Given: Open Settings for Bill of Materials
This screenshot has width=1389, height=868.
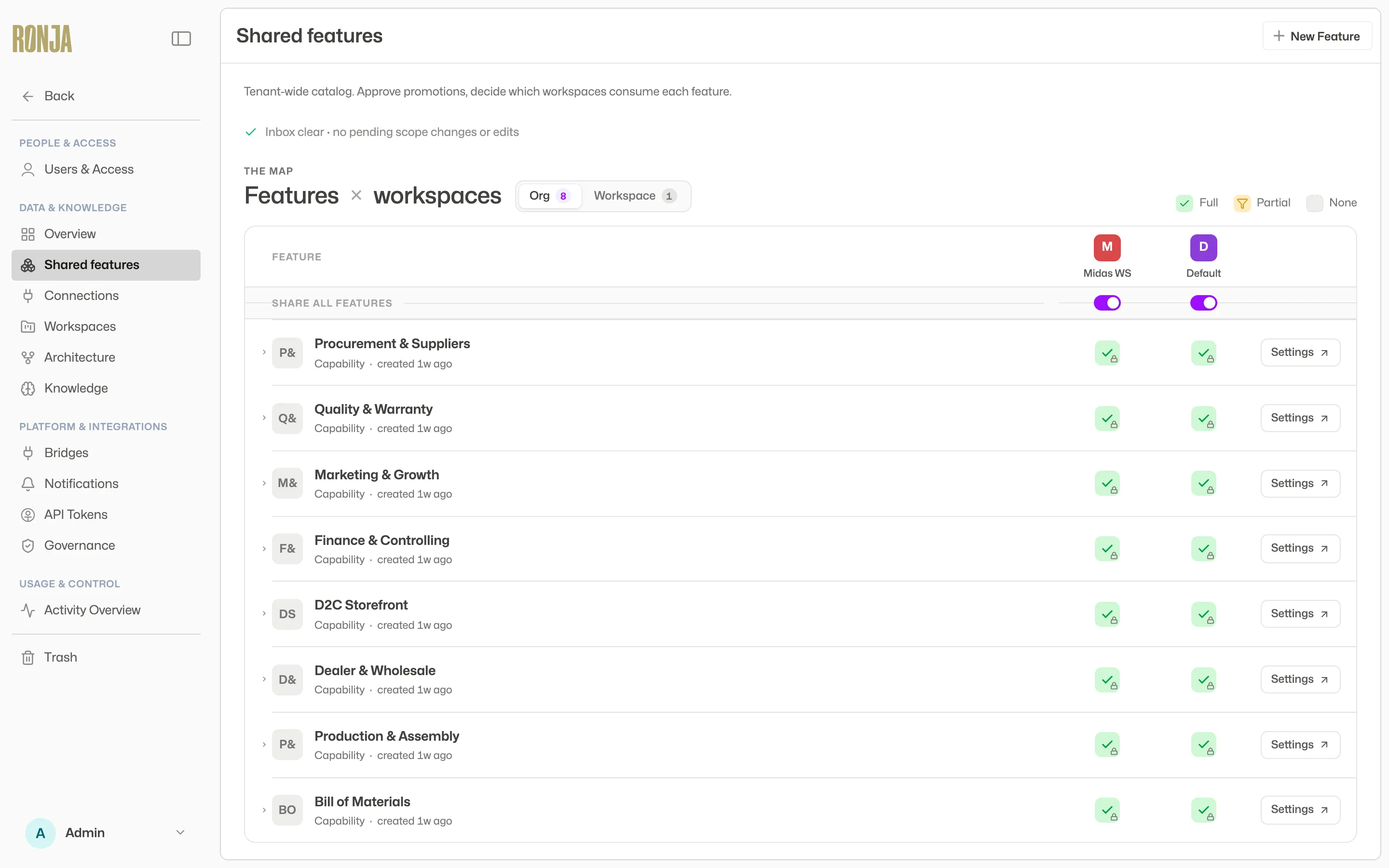Looking at the screenshot, I should 1300,810.
